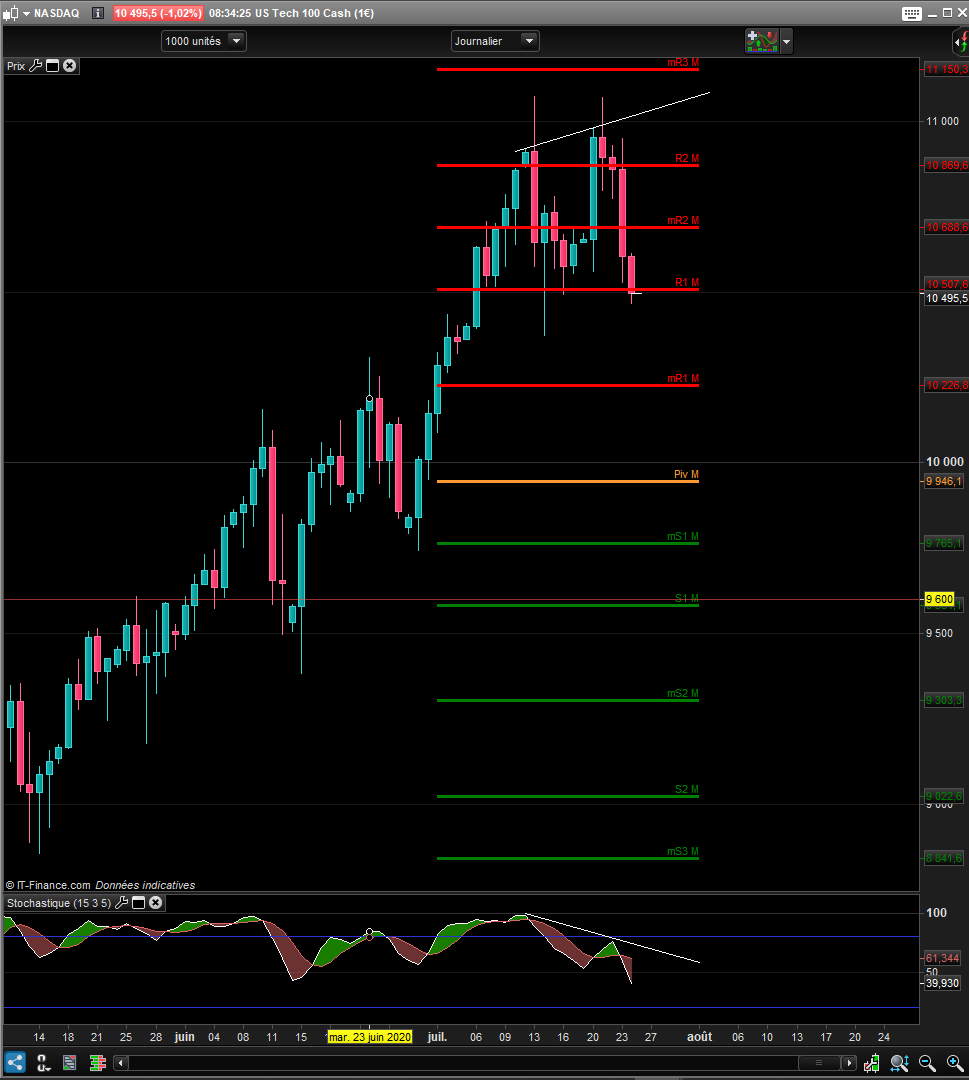Click the zoom in magnifier icon
The width and height of the screenshot is (969, 1080).
955,1063
